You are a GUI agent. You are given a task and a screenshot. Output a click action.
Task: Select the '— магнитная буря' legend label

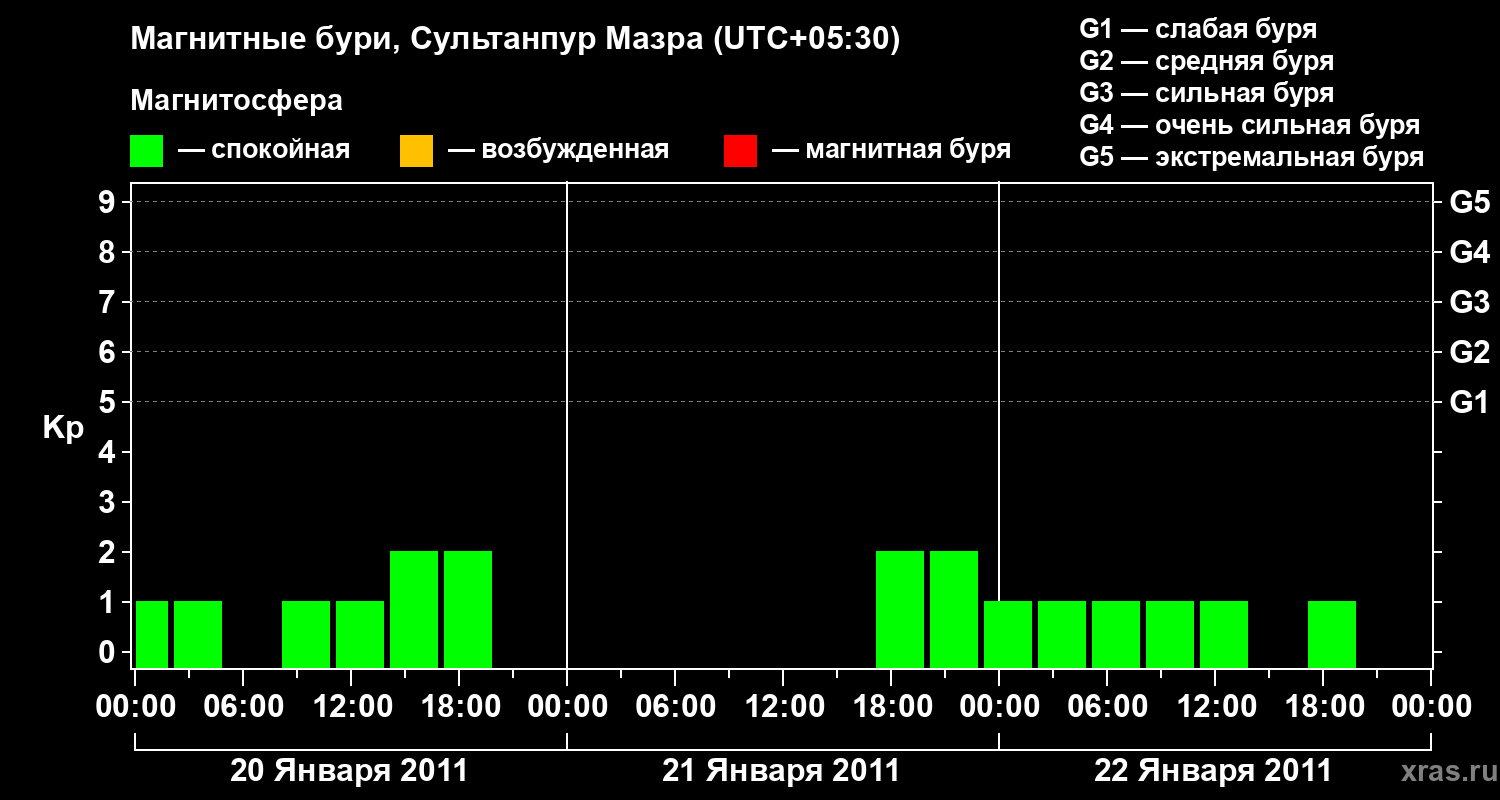891,151
